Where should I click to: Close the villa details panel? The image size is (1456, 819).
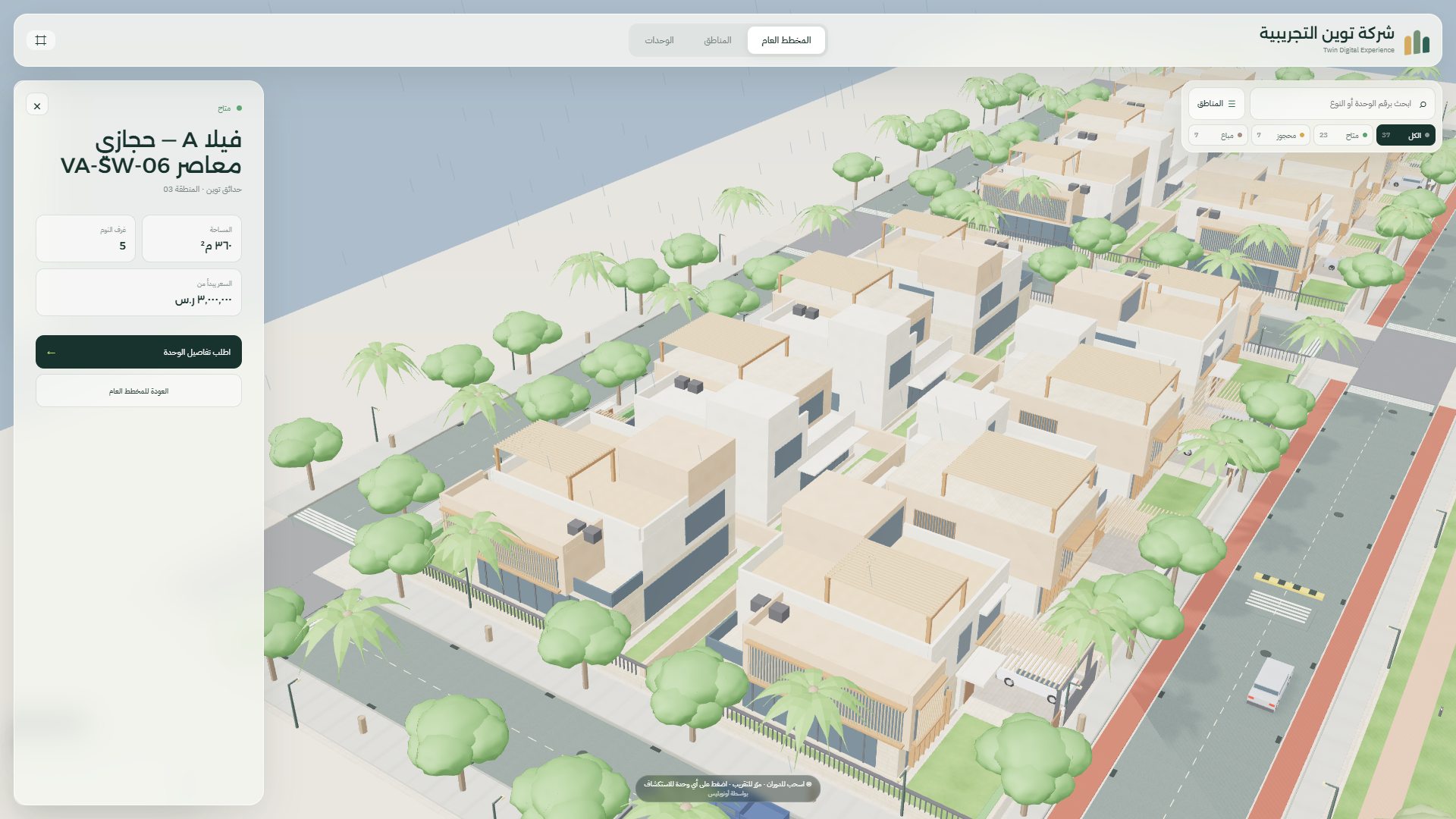(x=37, y=105)
